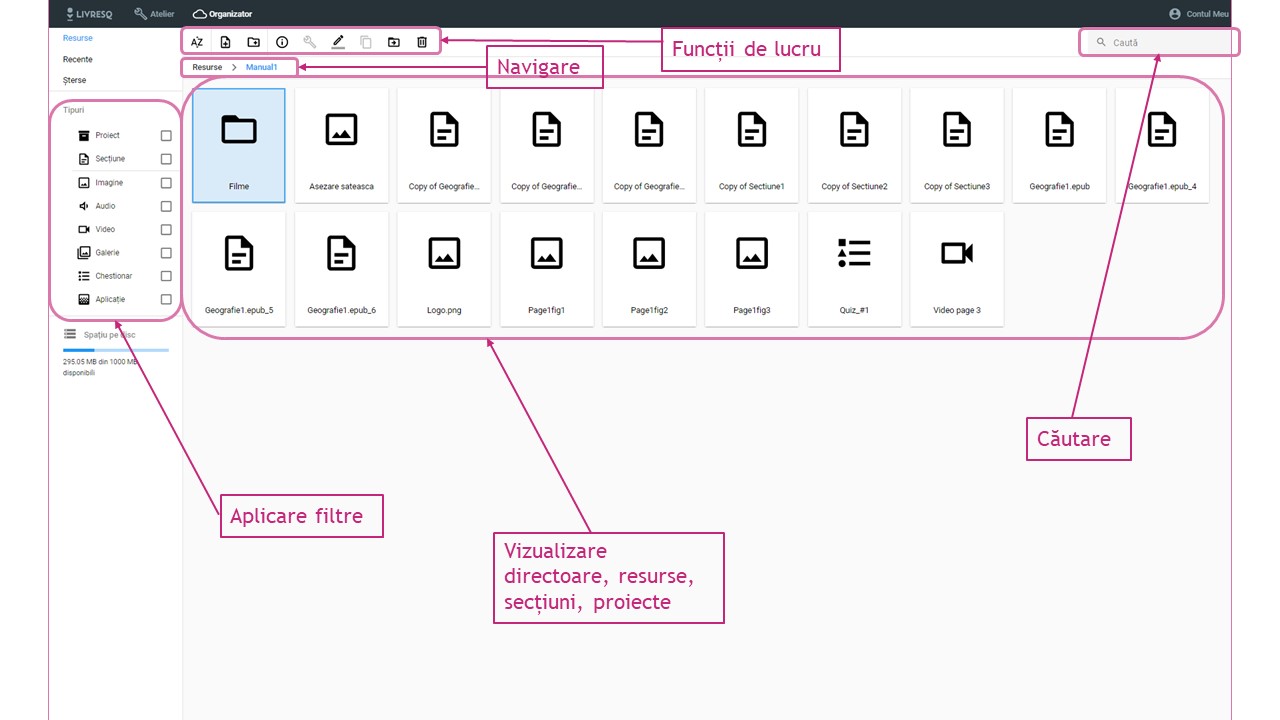Tick the Audio filter checkbox
Image resolution: width=1280 pixels, height=720 pixels.
tap(166, 206)
